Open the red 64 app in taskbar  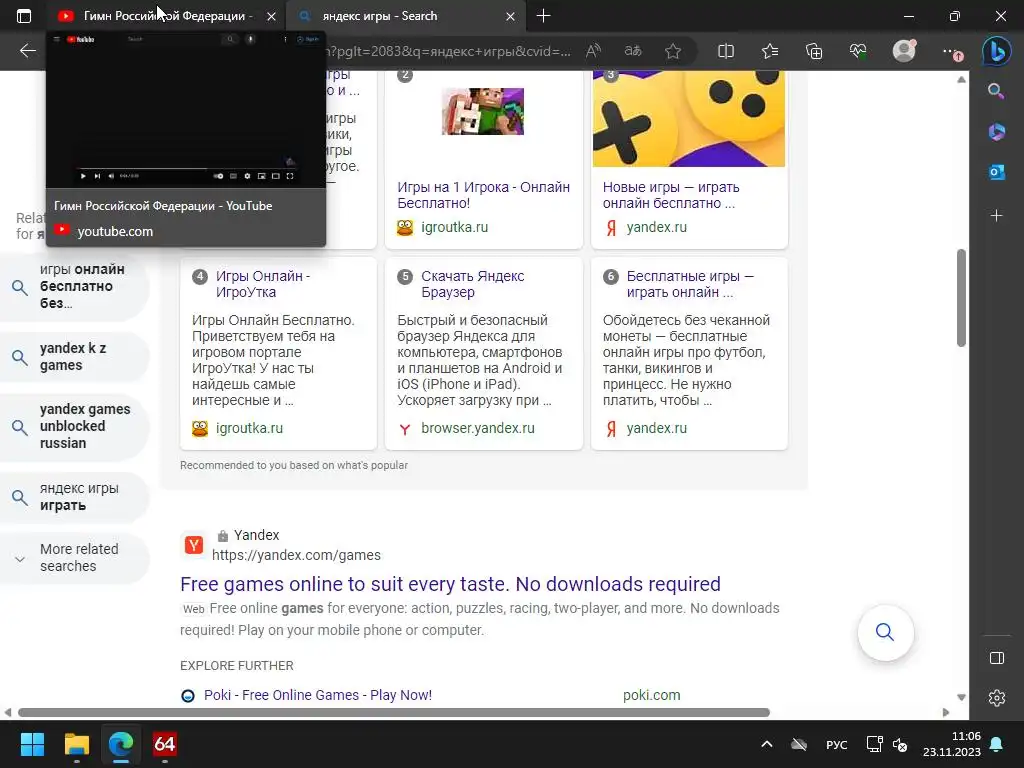pyautogui.click(x=165, y=744)
